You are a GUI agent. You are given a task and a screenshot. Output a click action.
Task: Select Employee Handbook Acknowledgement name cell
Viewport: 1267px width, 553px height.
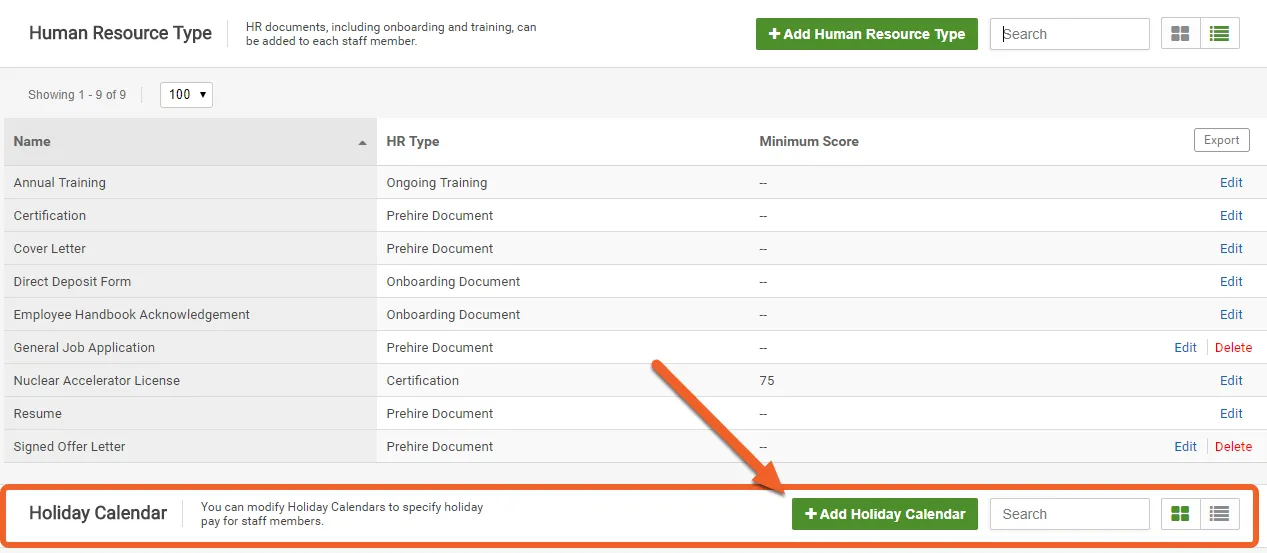coord(190,315)
